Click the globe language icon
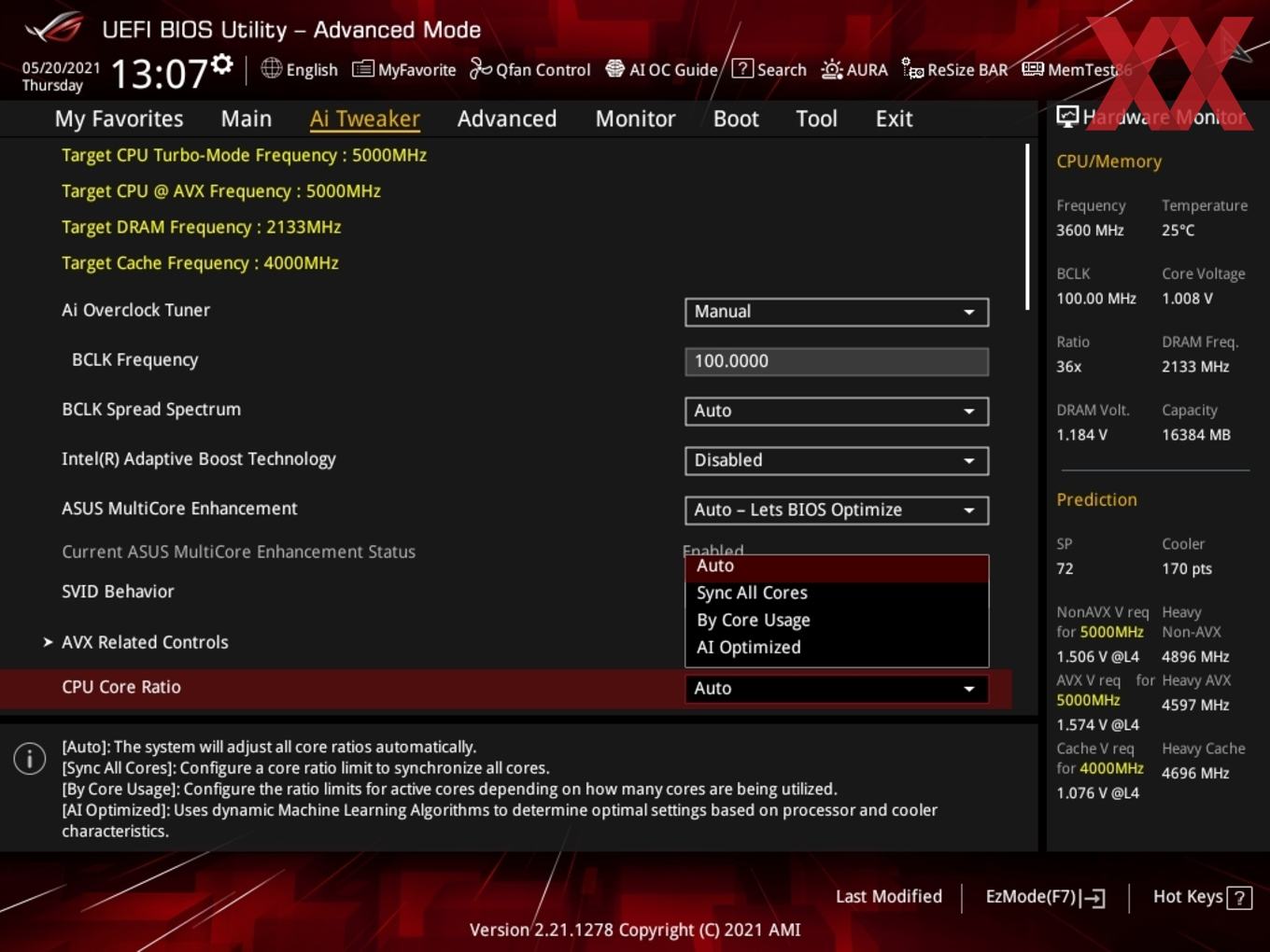1270x952 pixels. coord(271,68)
